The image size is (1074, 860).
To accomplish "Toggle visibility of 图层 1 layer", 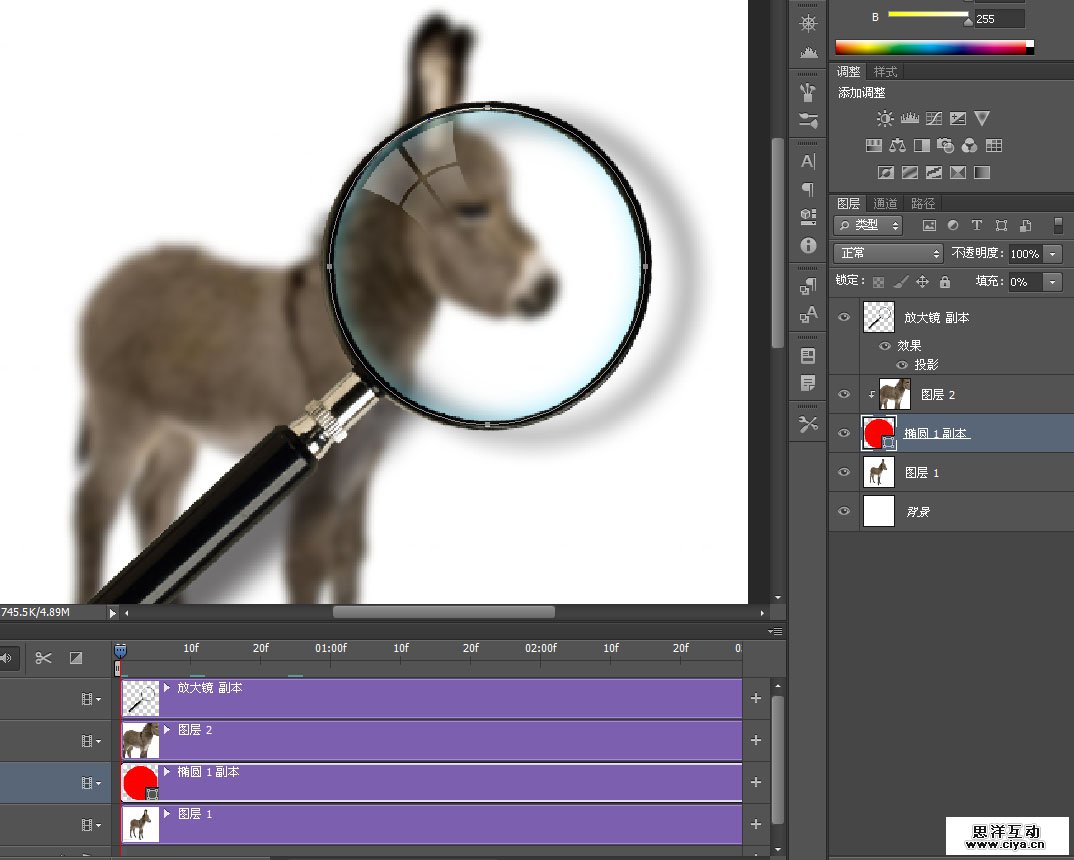I will [845, 472].
